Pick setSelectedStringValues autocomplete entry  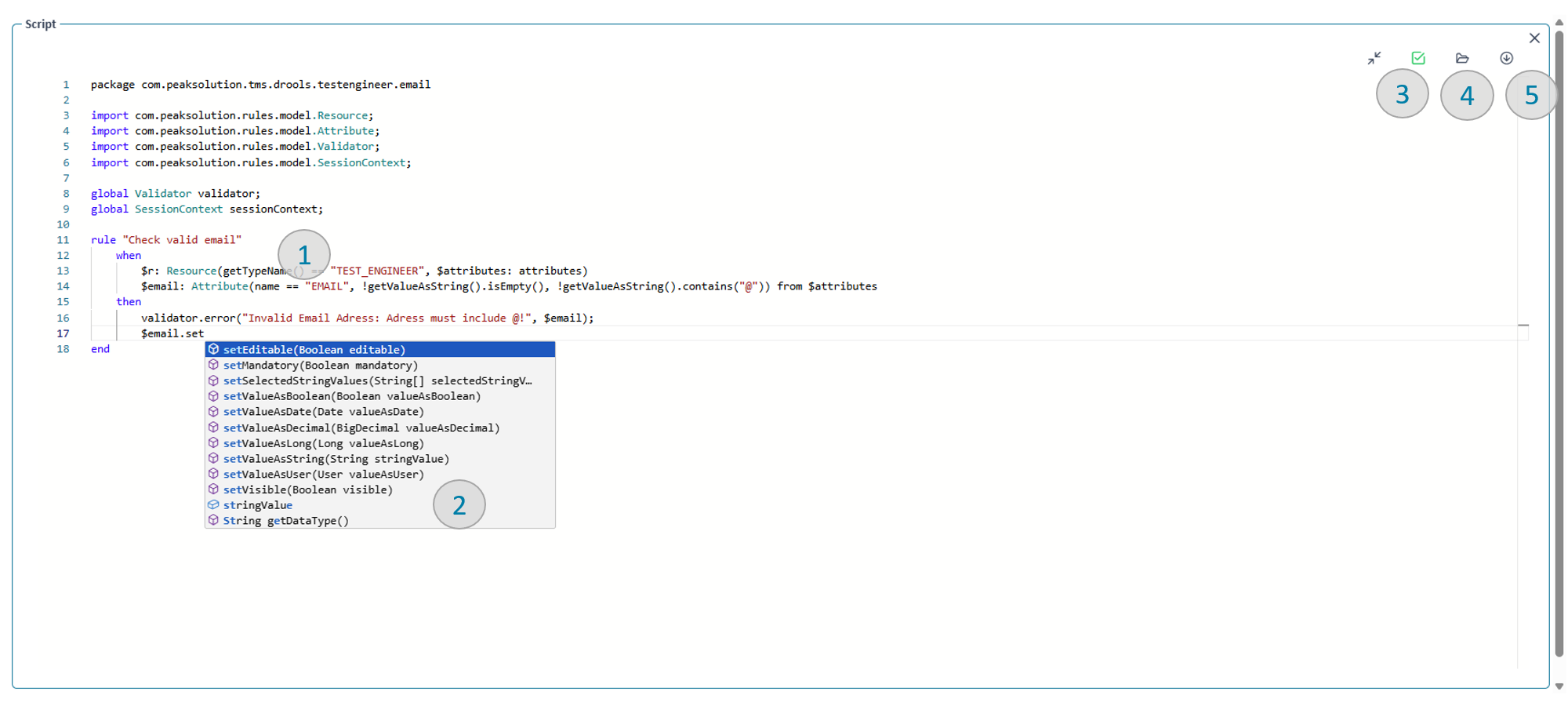click(380, 380)
